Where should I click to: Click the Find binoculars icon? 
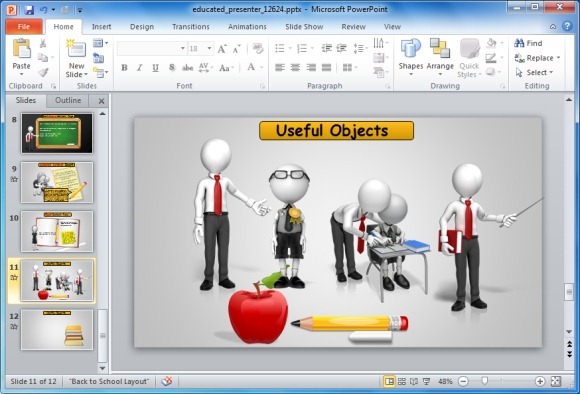pos(519,43)
